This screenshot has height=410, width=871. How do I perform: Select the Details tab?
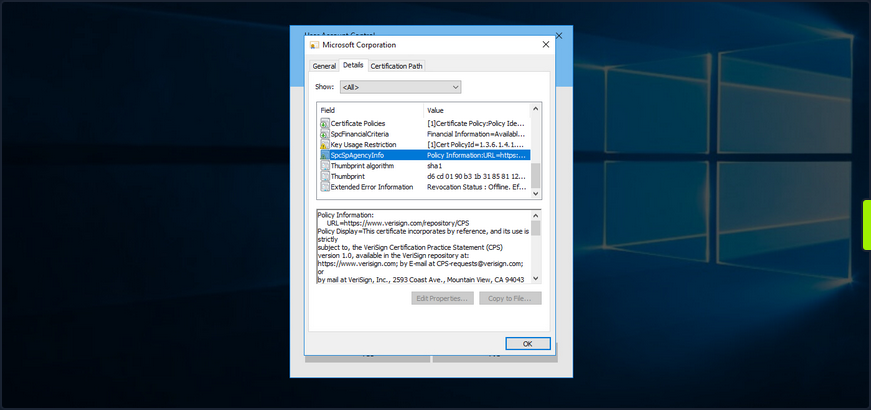(x=353, y=65)
